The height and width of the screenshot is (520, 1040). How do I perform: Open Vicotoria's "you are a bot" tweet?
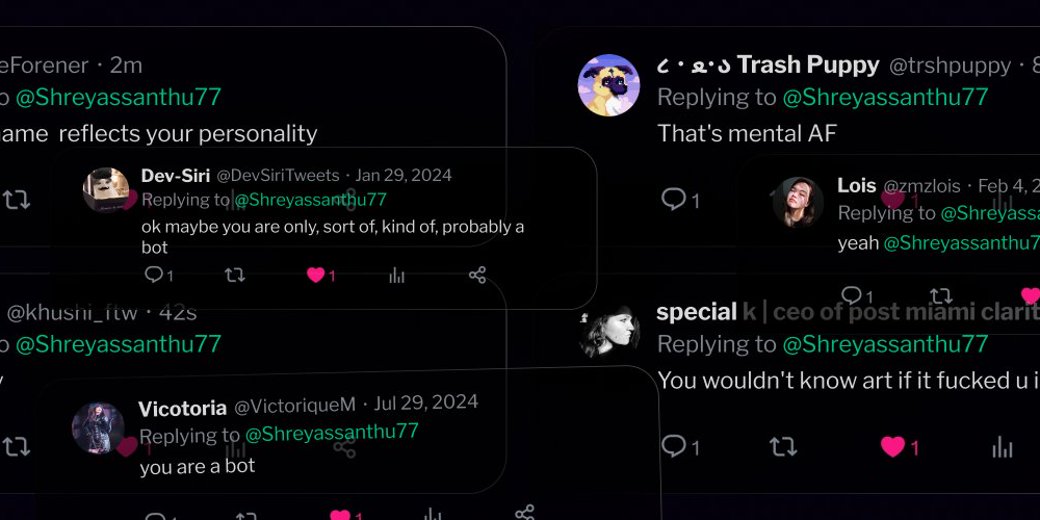[197, 466]
